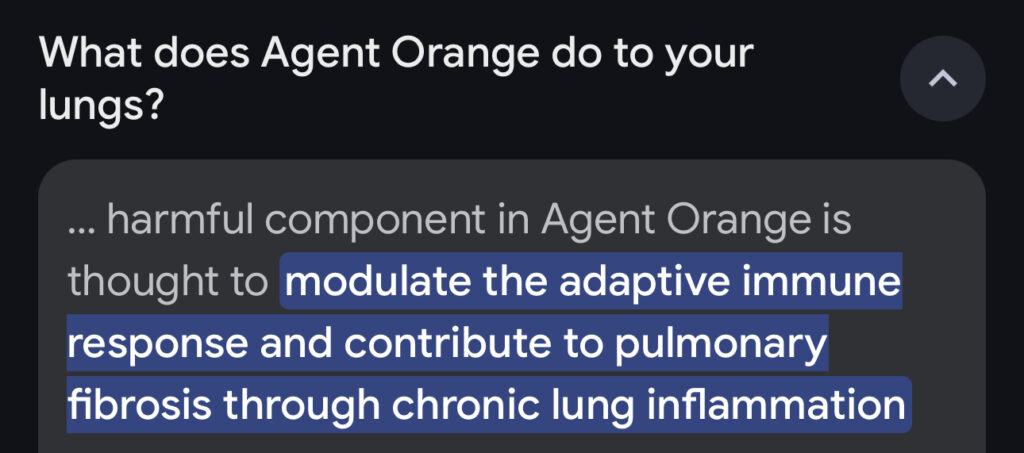Collapse the Agent Orange question with chevron
Image resolution: width=1024 pixels, height=453 pixels.
[942, 78]
